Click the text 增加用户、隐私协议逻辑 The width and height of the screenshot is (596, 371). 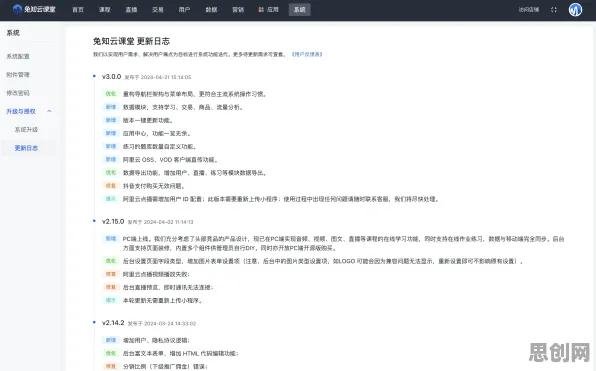click(156, 340)
